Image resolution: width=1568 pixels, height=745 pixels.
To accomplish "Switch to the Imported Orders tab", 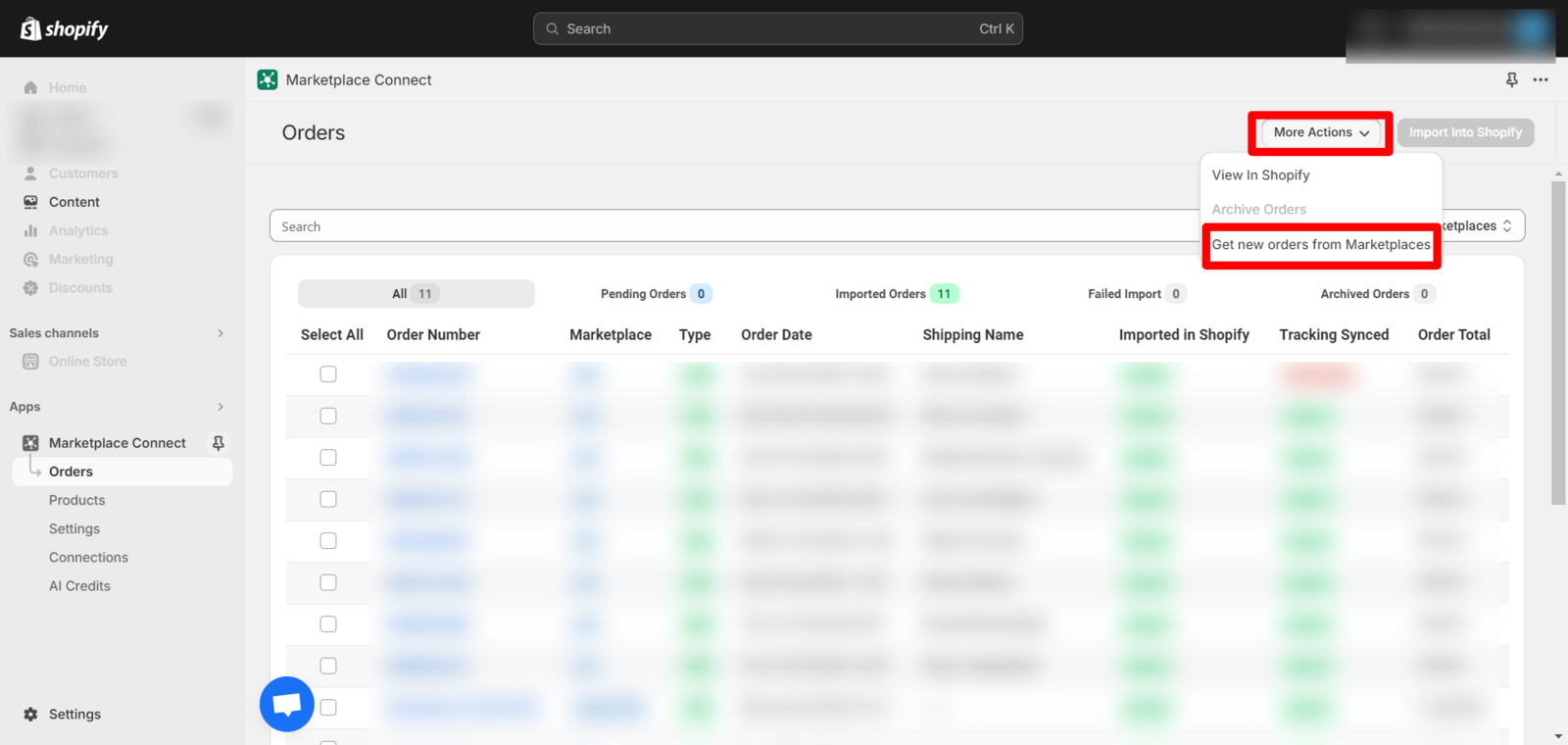I will point(896,294).
